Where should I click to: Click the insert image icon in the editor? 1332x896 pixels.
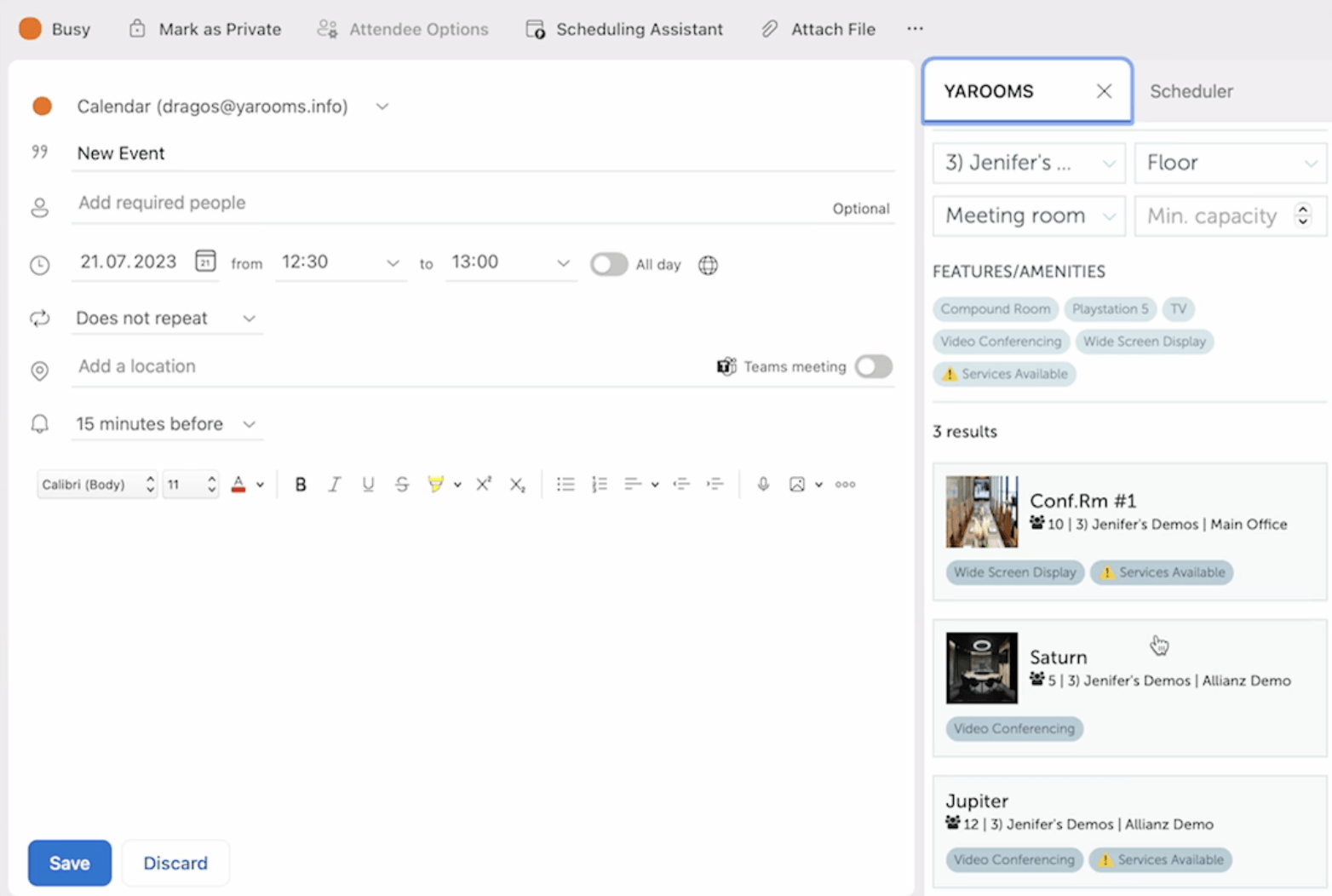click(x=798, y=484)
